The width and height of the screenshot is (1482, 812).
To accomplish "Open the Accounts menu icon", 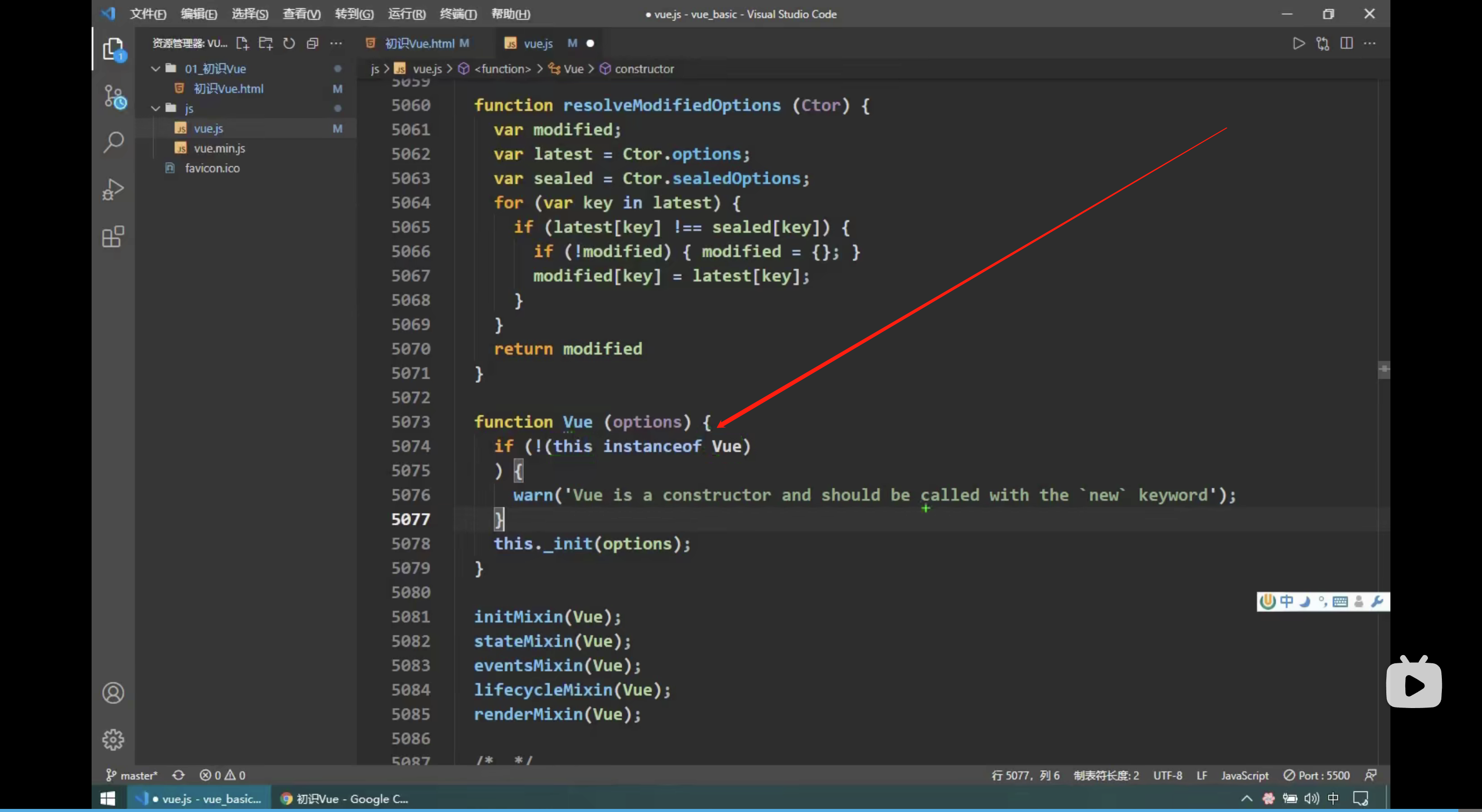I will (x=113, y=693).
